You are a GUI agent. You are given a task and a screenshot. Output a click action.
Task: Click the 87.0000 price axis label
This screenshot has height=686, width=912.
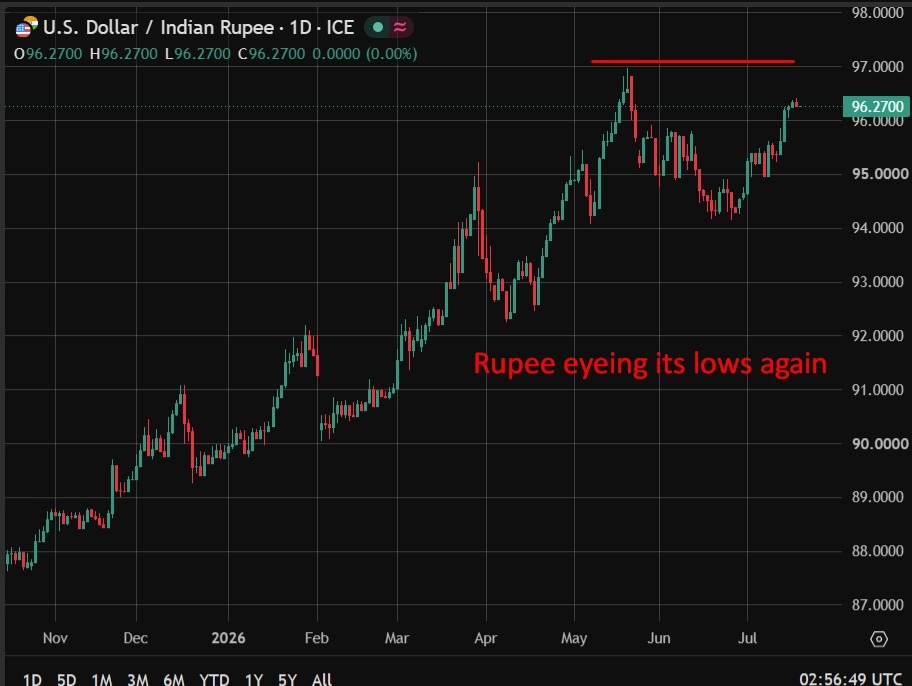(x=877, y=605)
